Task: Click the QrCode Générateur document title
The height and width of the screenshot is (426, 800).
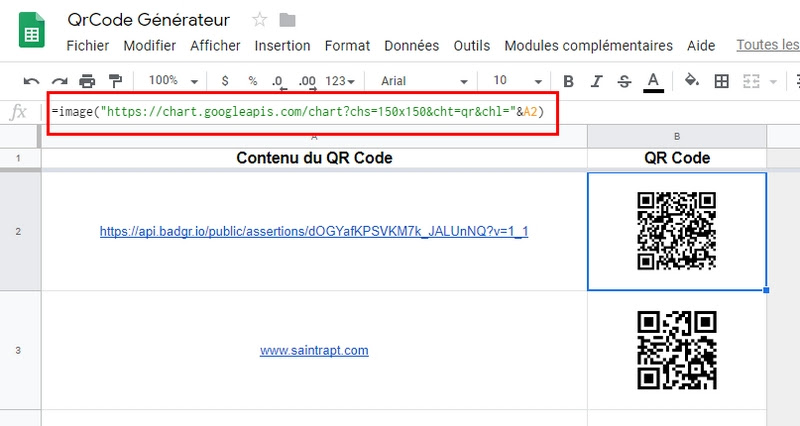Action: (148, 20)
